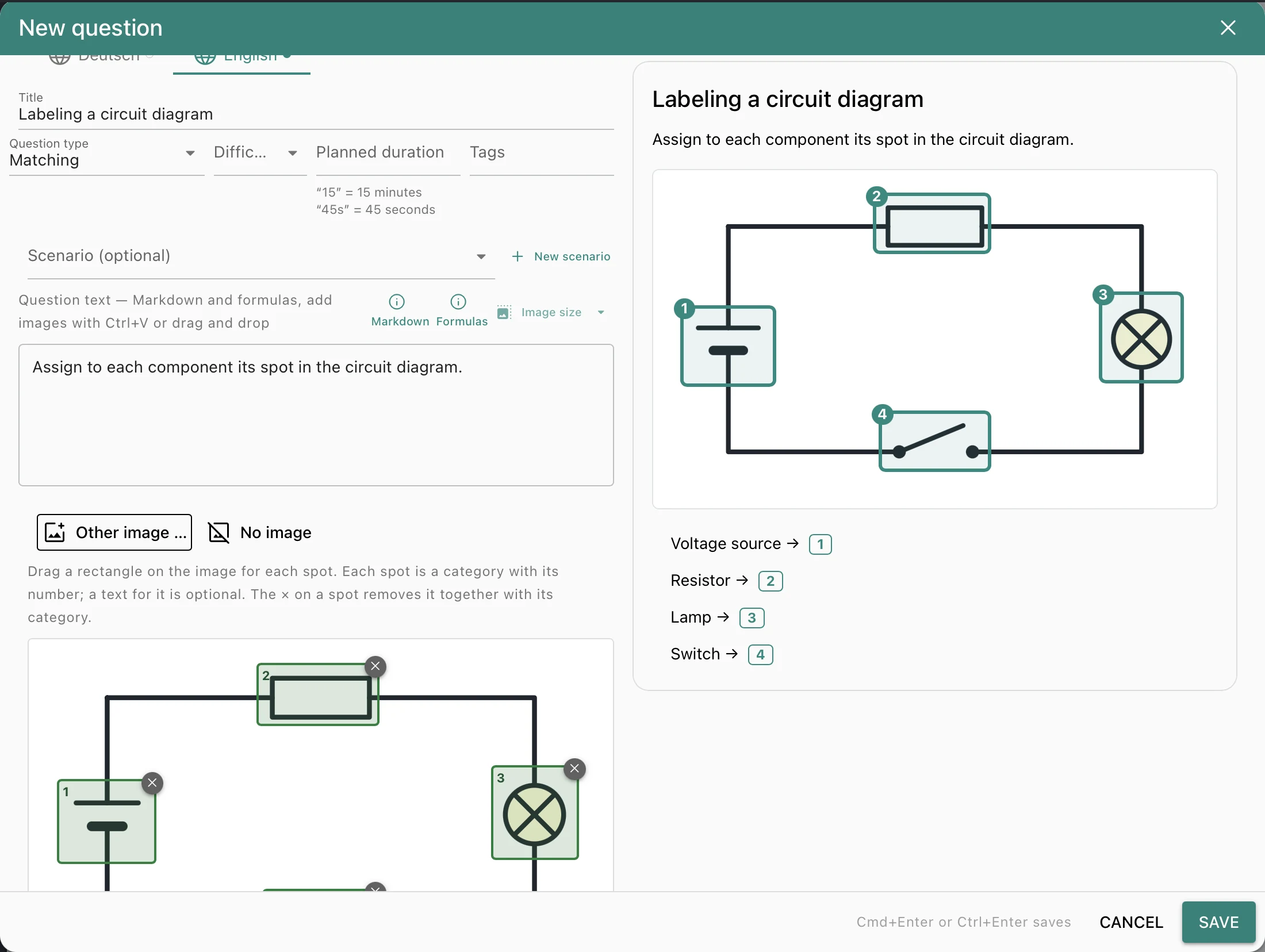Click the Image size icon
This screenshot has height=952, width=1265.
click(504, 312)
